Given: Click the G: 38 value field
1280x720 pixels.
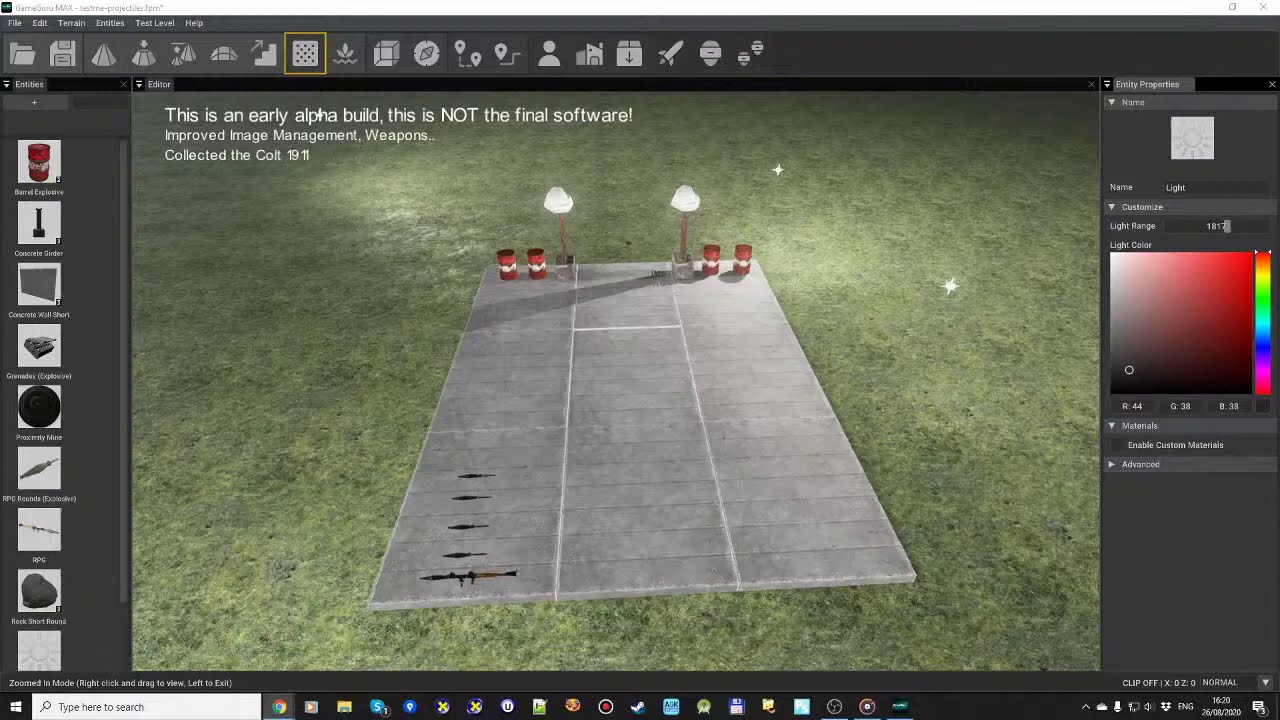Looking at the screenshot, I should [x=1180, y=406].
